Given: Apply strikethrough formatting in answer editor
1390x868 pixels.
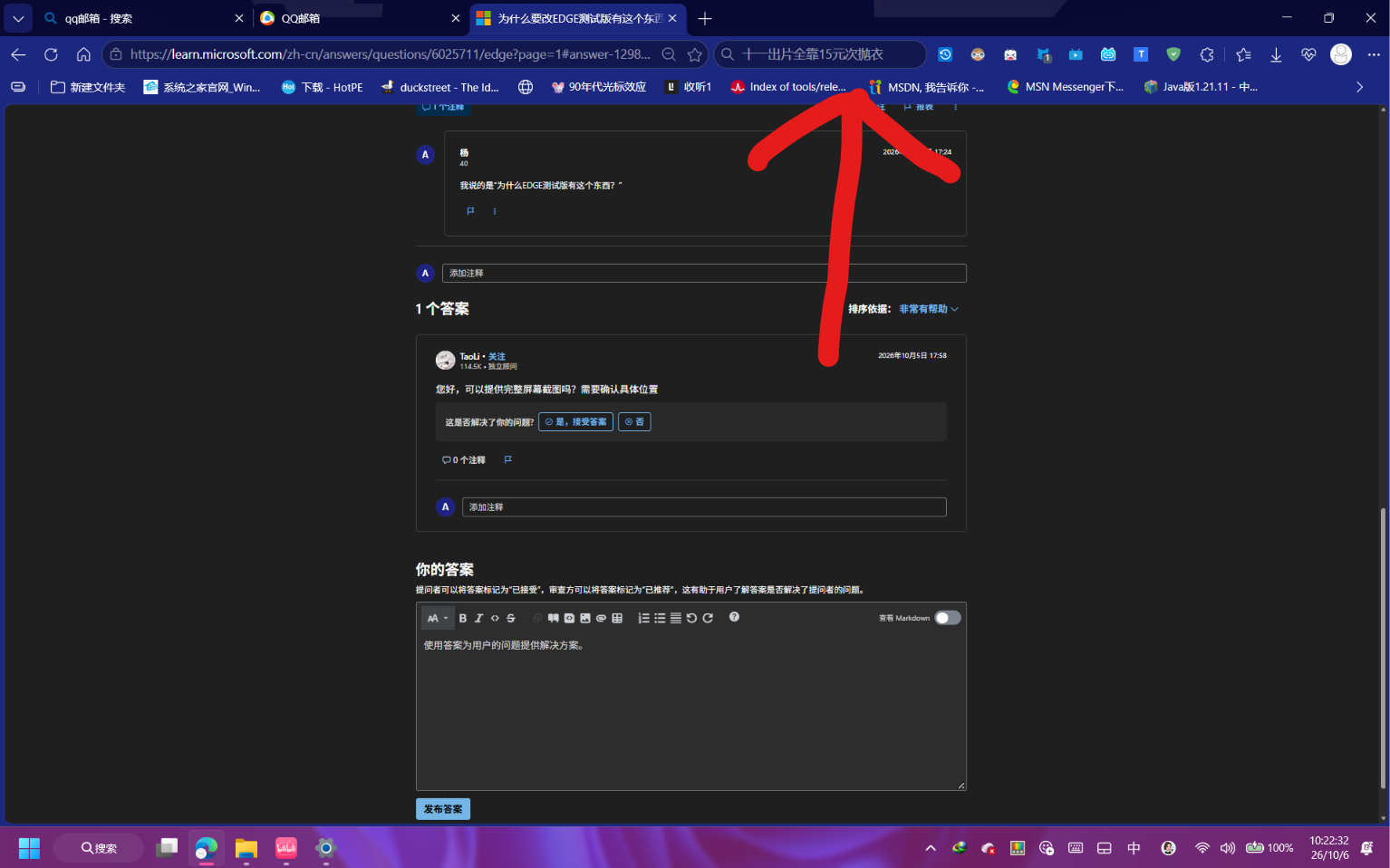Looking at the screenshot, I should (x=511, y=618).
